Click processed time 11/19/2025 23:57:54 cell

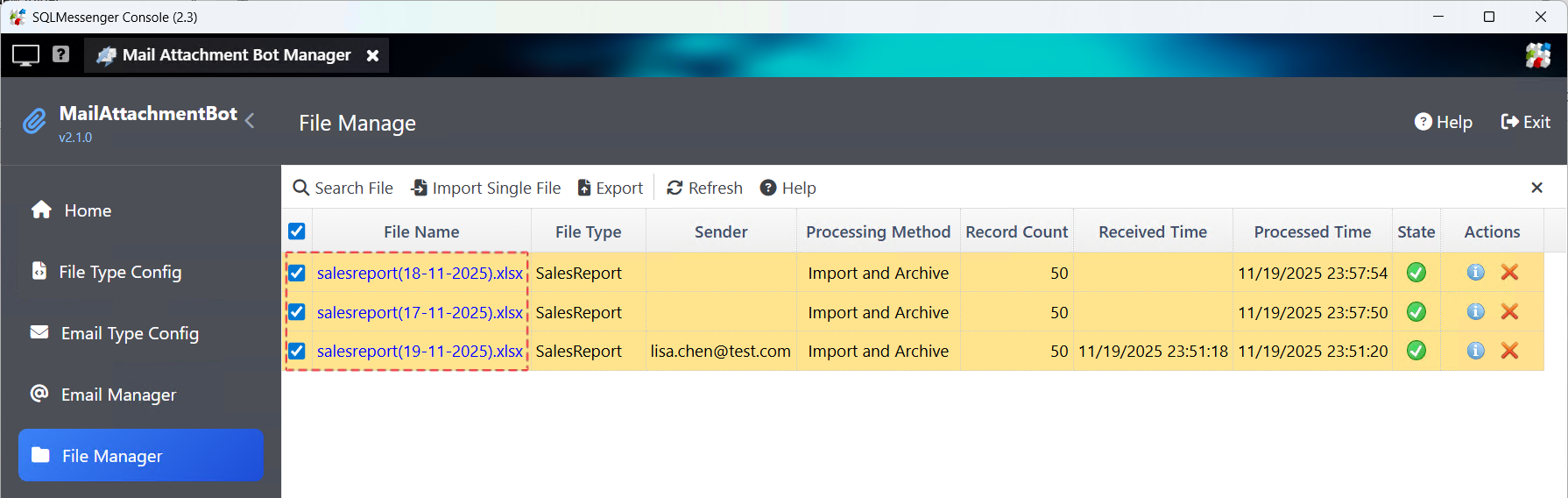[1312, 273]
